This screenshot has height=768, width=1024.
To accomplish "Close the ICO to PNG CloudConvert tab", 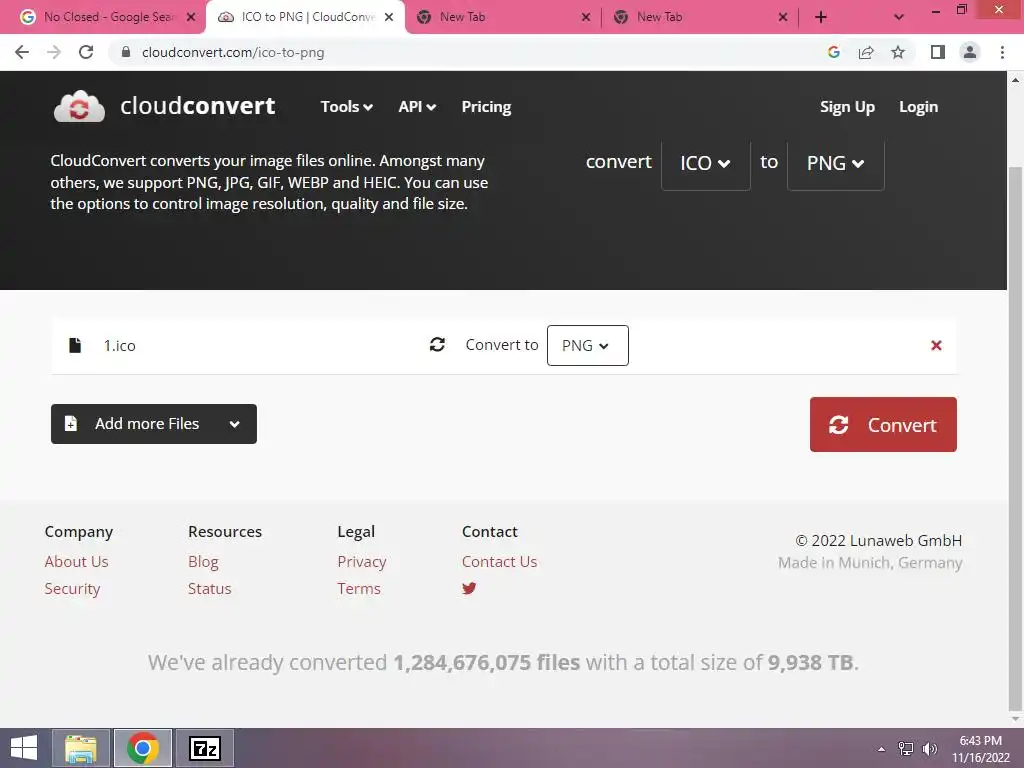I will pyautogui.click(x=389, y=17).
